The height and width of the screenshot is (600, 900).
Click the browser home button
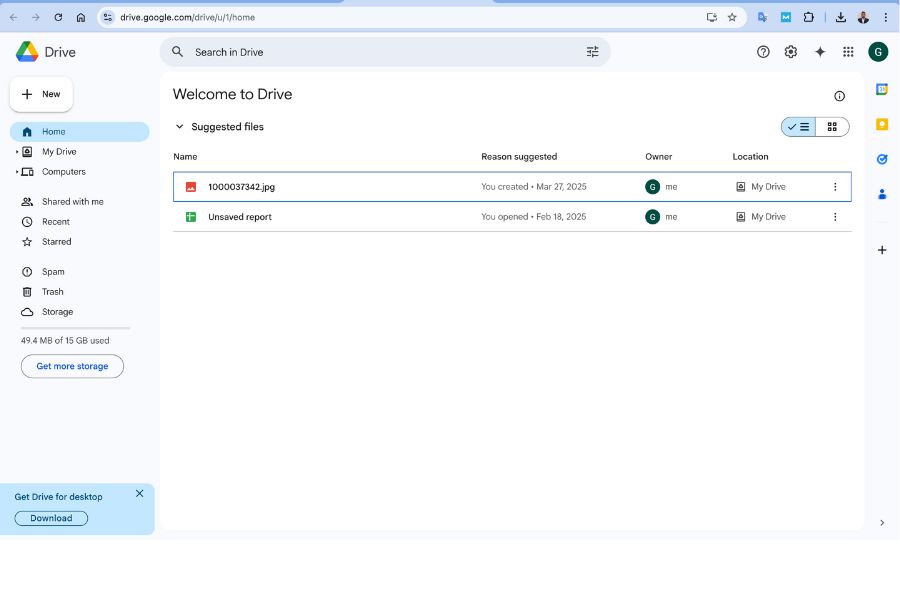coord(81,17)
